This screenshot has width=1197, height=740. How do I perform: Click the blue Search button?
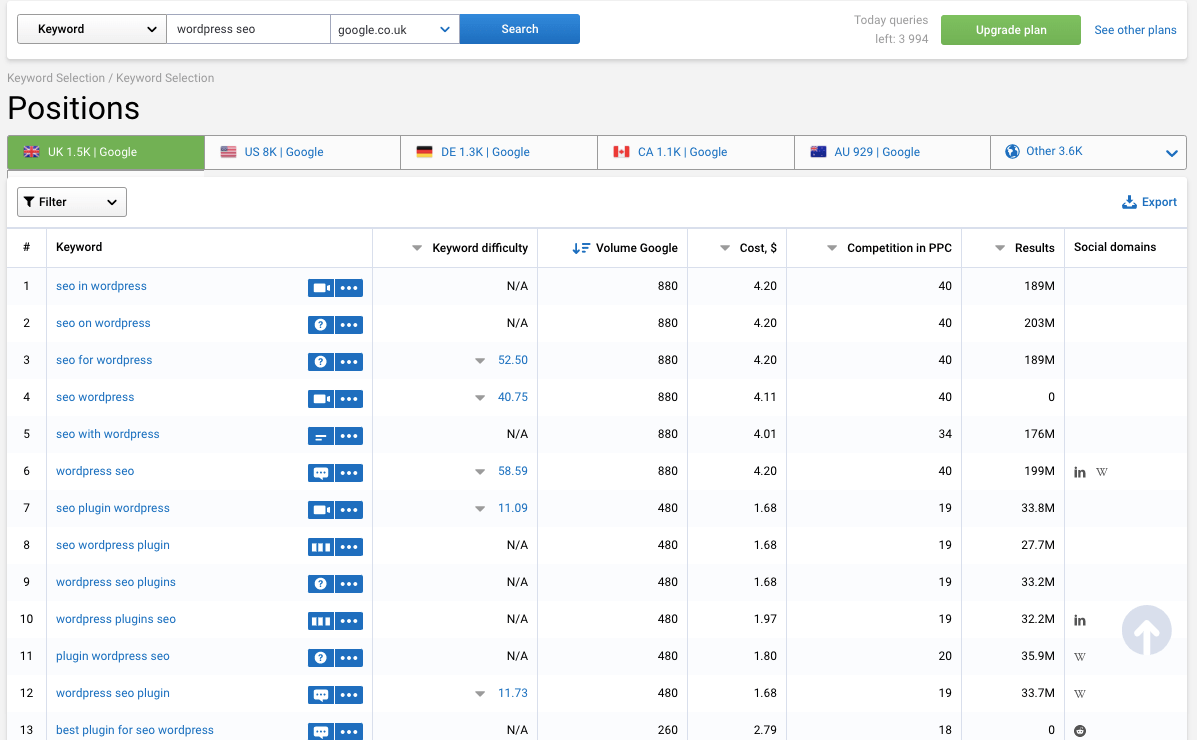(520, 29)
